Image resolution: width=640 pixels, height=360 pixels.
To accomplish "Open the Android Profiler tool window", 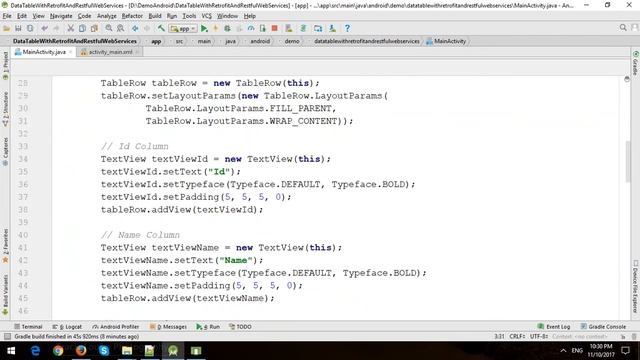I will (x=116, y=327).
